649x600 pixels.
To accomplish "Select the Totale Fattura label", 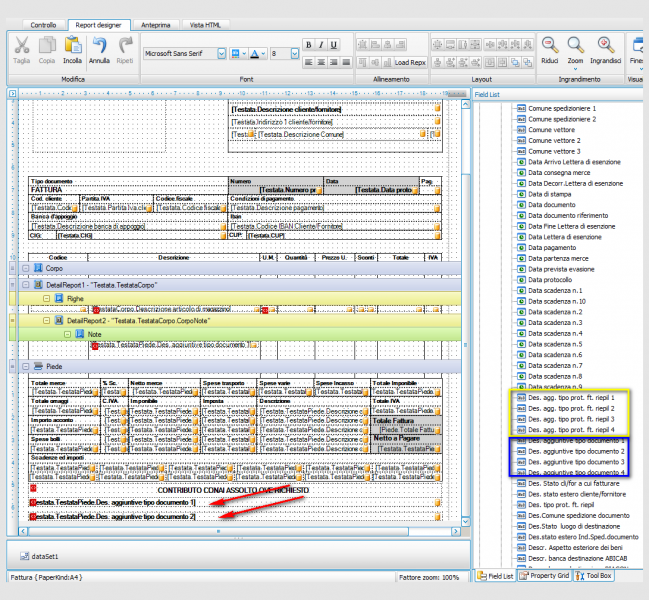I will point(393,421).
